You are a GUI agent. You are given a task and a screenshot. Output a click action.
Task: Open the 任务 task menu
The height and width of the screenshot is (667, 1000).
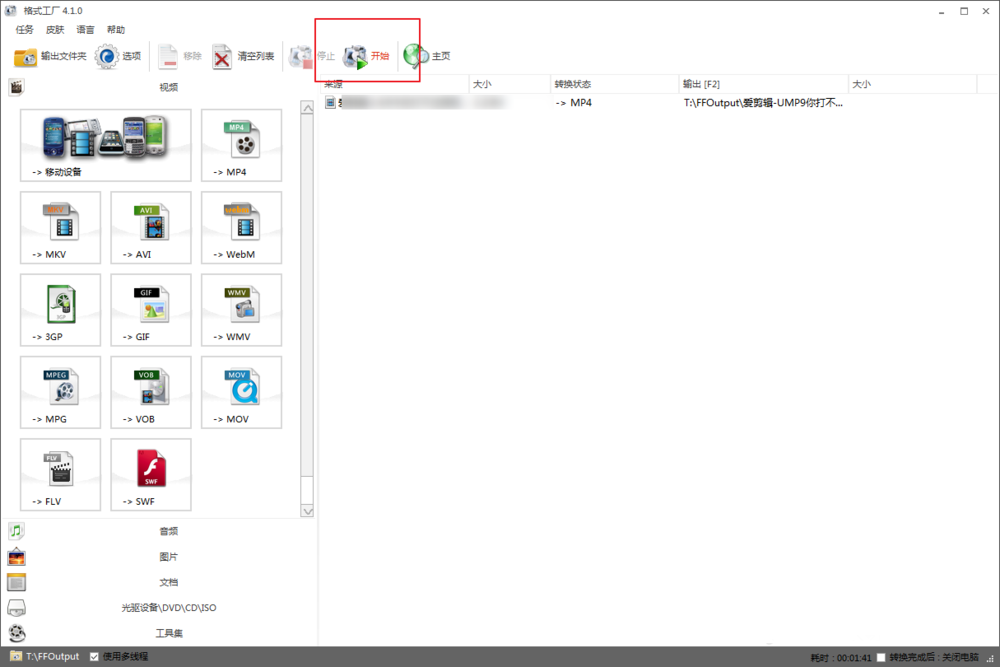(24, 29)
